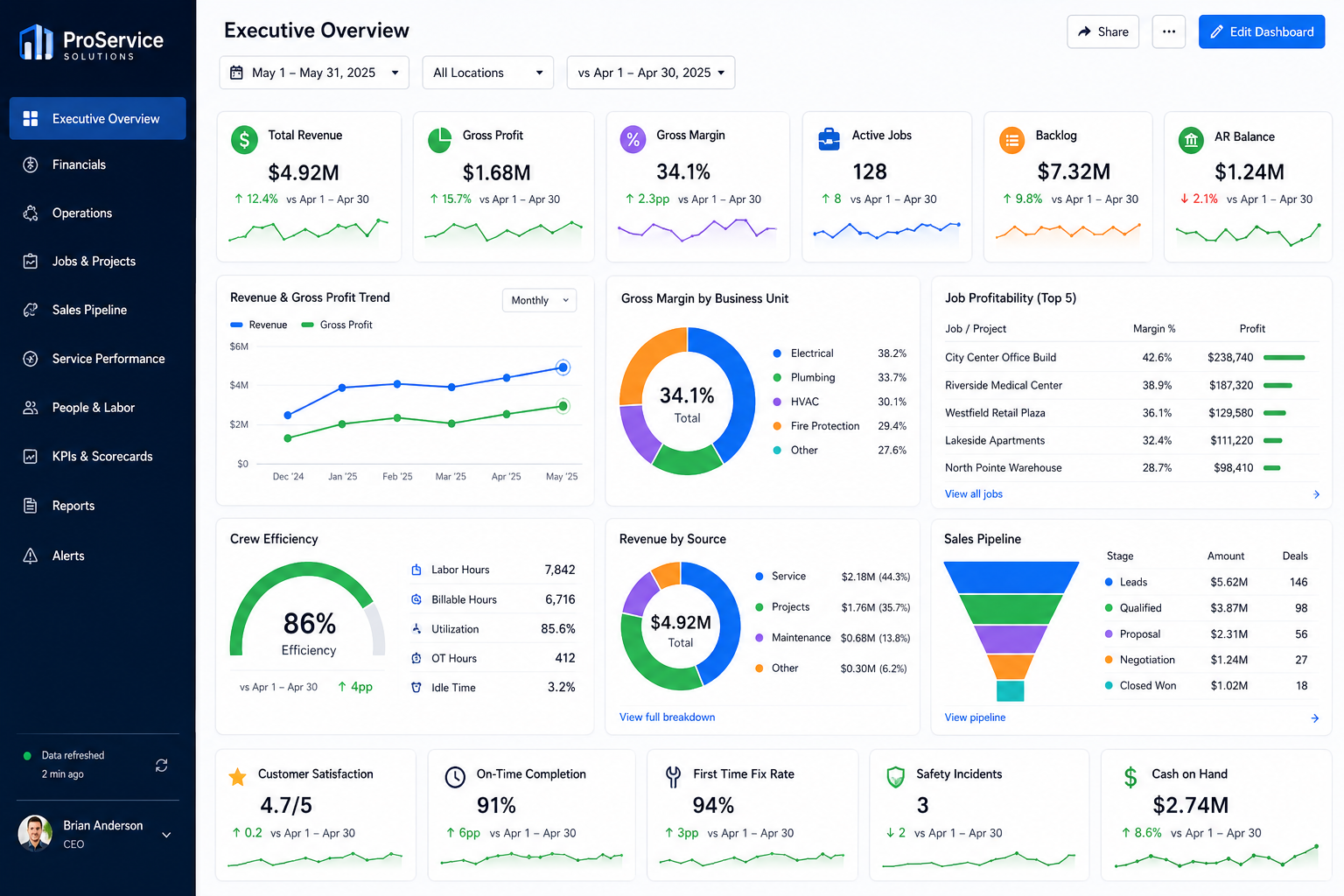Expand the Brian Anderson user menu chevron
This screenshot has width=1344, height=896.
[x=166, y=835]
